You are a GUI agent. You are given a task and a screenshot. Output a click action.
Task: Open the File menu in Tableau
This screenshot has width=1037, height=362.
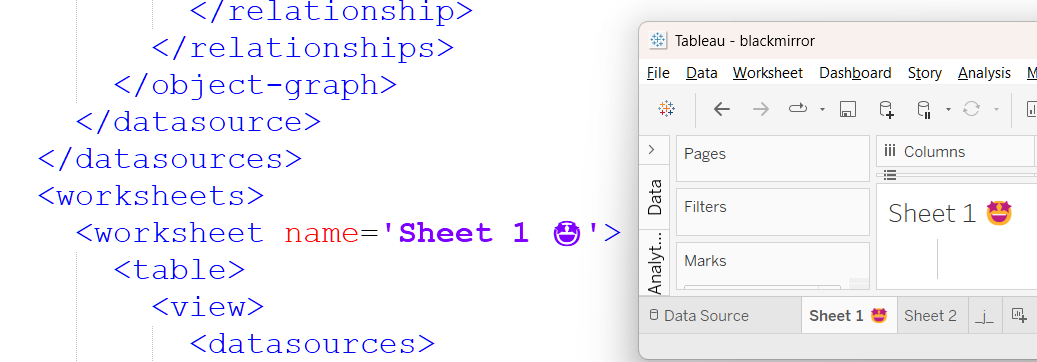coord(658,73)
